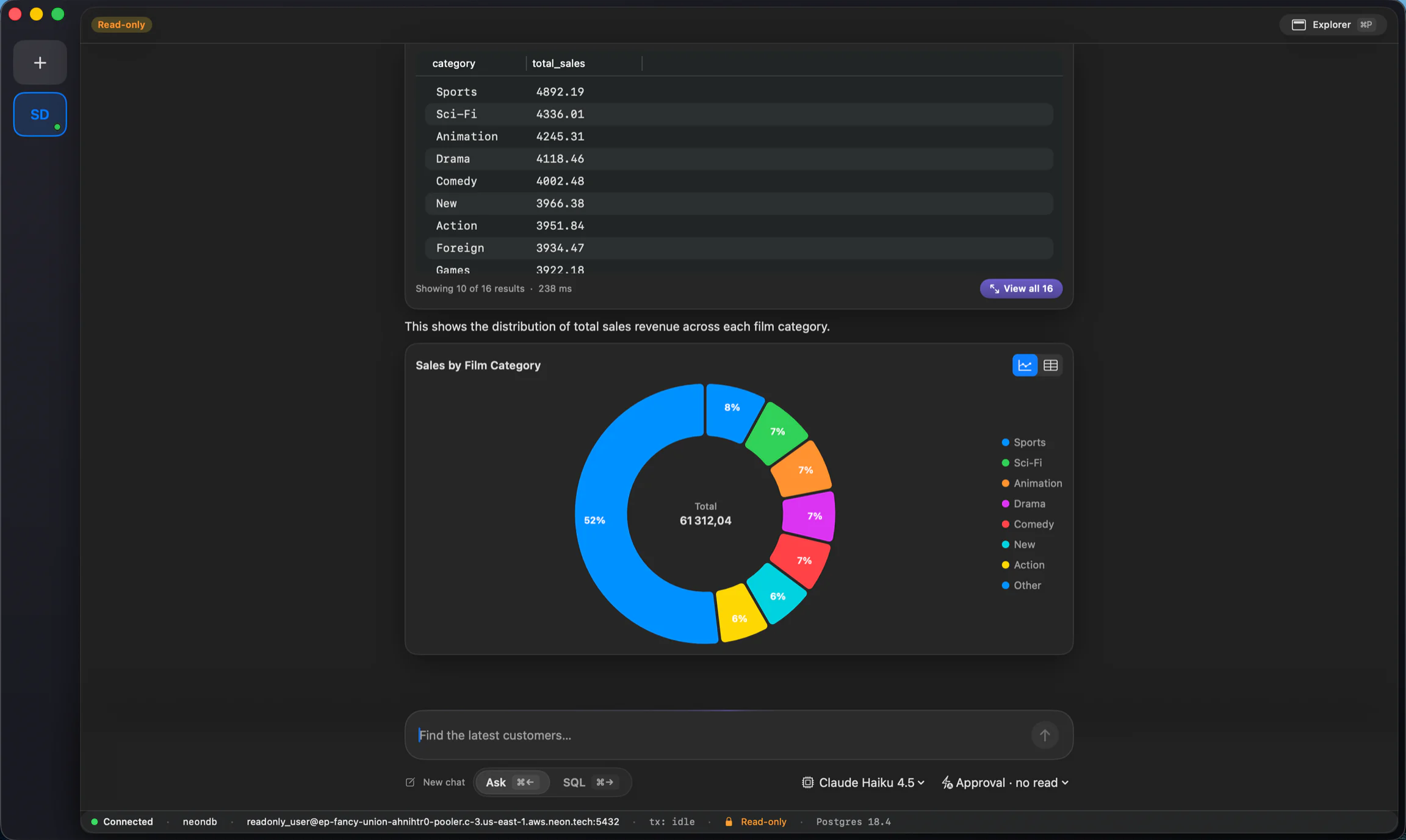Toggle New legend entry in chart
The height and width of the screenshot is (840, 1406).
coord(1018,545)
